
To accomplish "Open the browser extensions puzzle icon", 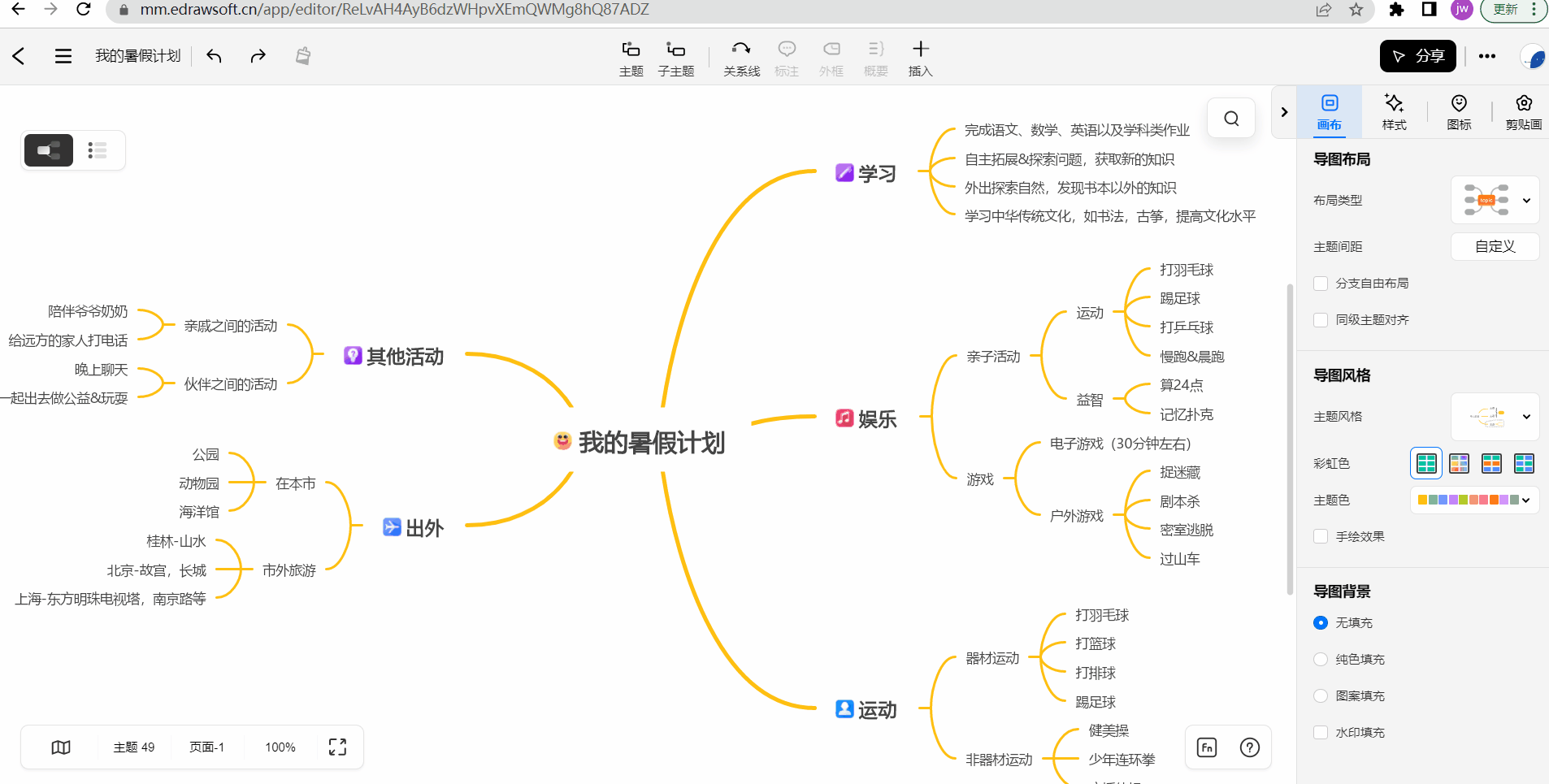I will coord(1396,10).
